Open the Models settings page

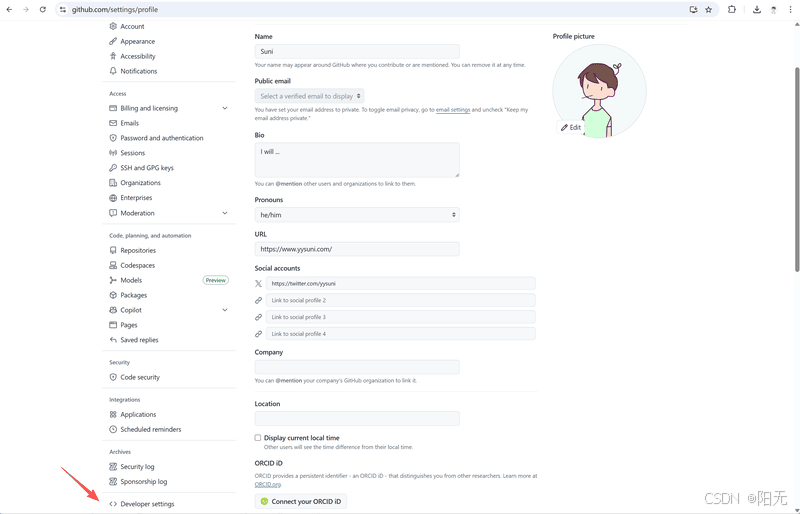click(131, 280)
